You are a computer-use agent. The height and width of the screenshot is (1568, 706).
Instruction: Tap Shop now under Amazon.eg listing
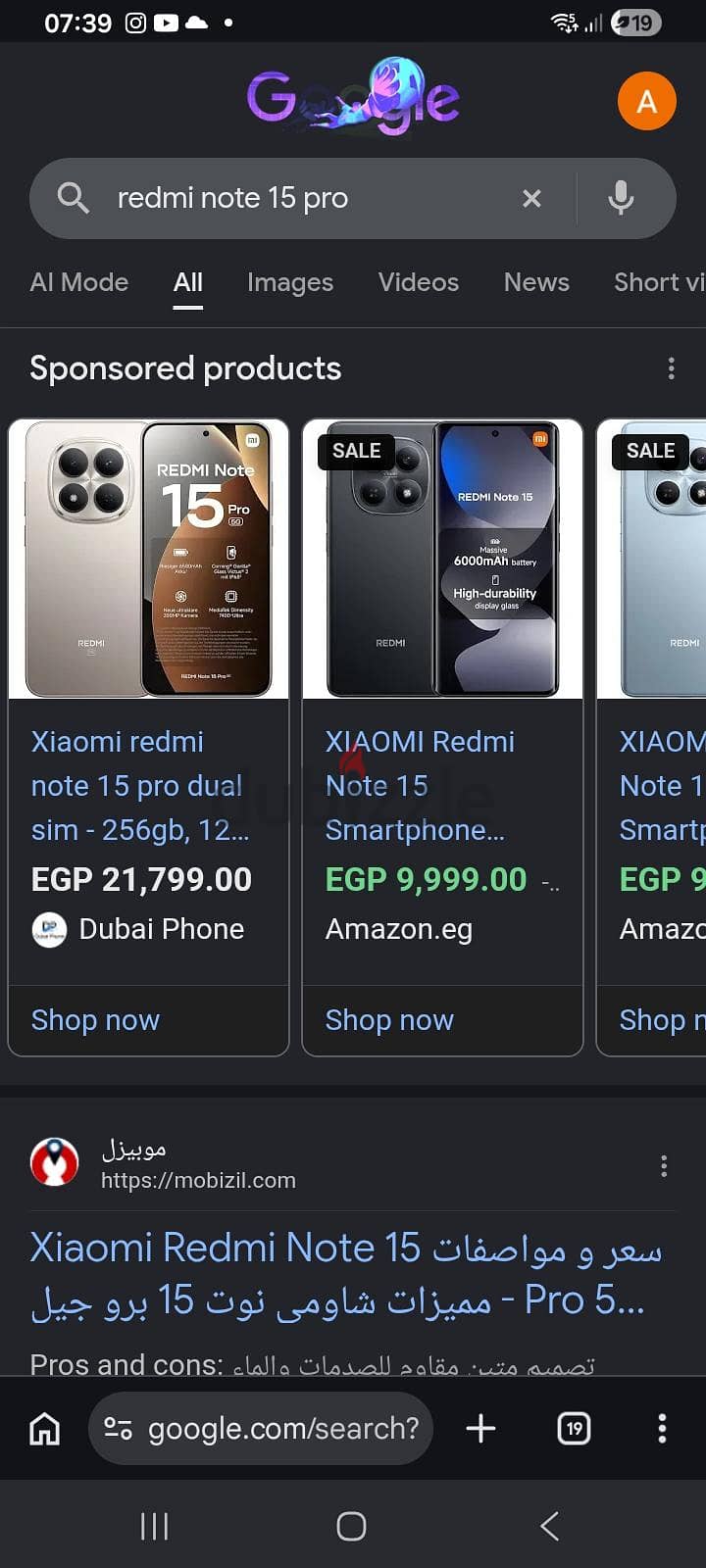(x=389, y=1020)
